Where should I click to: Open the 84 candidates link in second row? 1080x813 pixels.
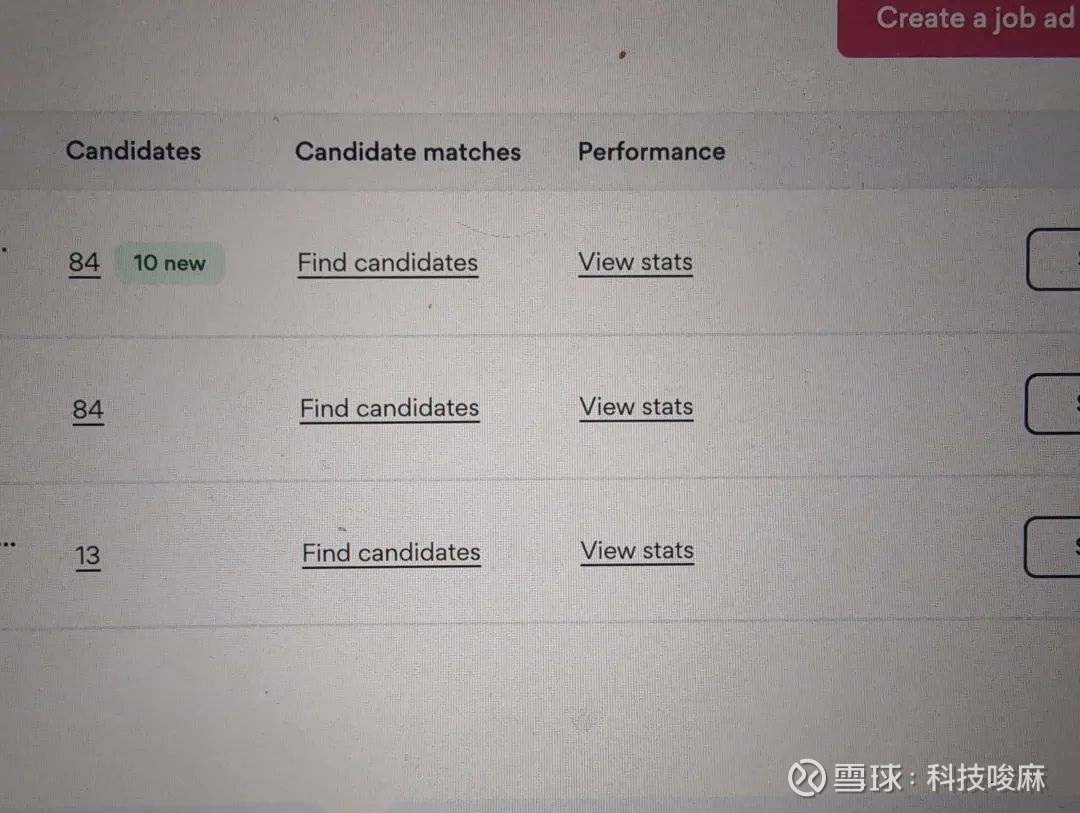pos(88,410)
